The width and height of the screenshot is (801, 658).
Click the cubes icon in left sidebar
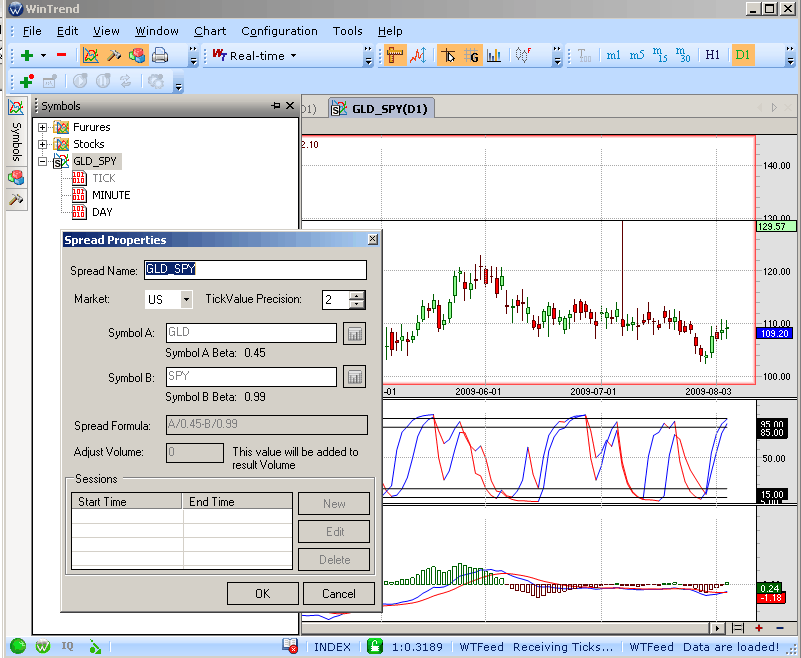pos(16,177)
